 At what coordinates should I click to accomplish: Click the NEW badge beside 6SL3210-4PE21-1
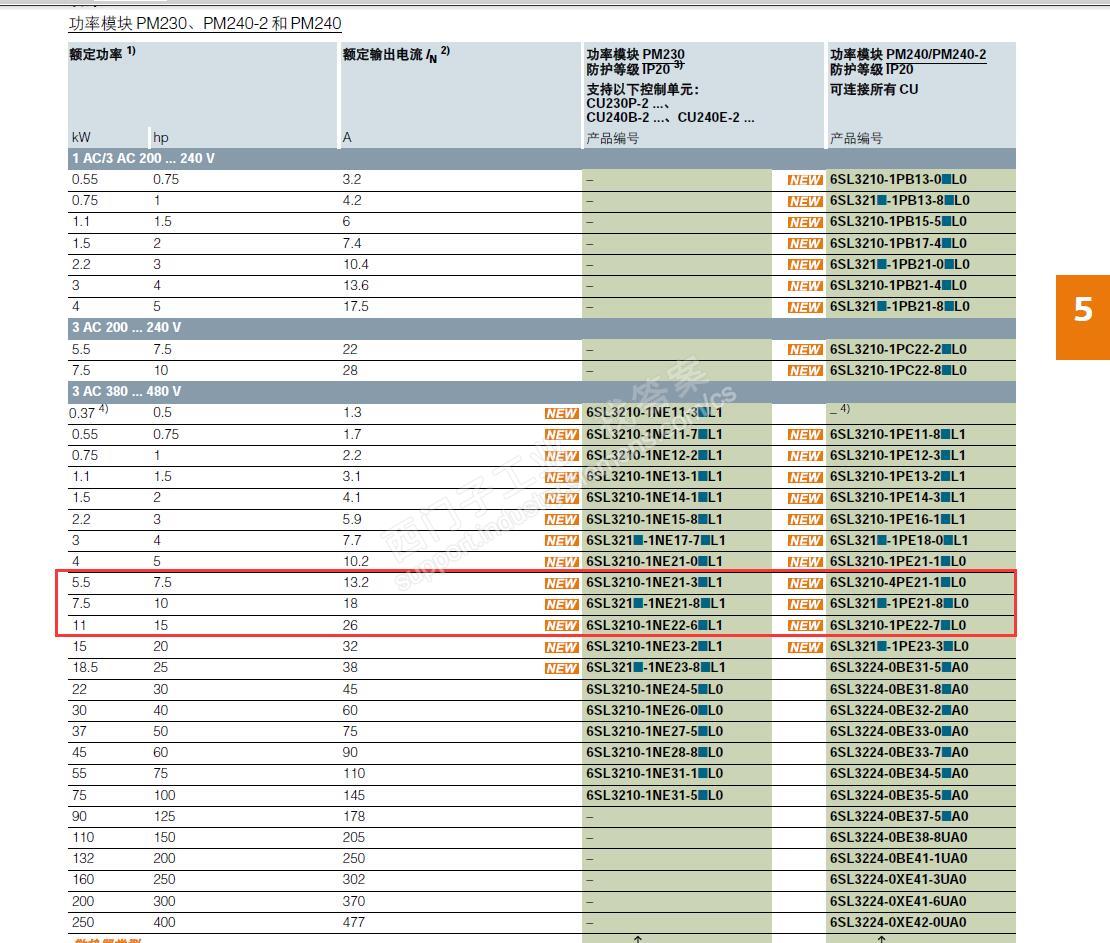805,583
